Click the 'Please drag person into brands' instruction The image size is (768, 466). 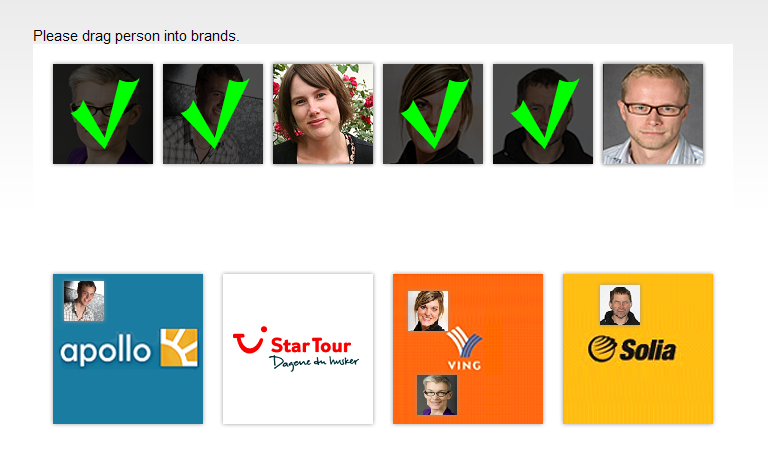tap(136, 36)
